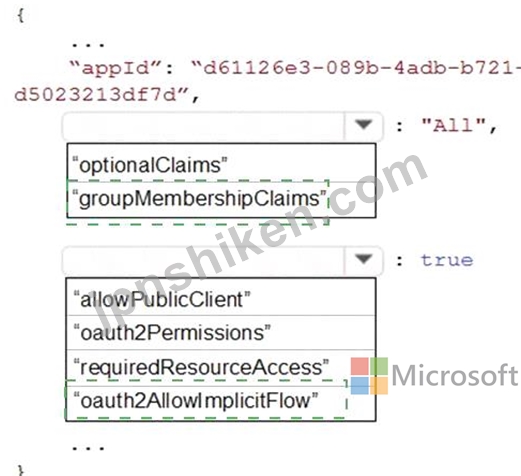Select the "optionalClaims" option
Screen dimensions: 521x476
tap(221, 164)
